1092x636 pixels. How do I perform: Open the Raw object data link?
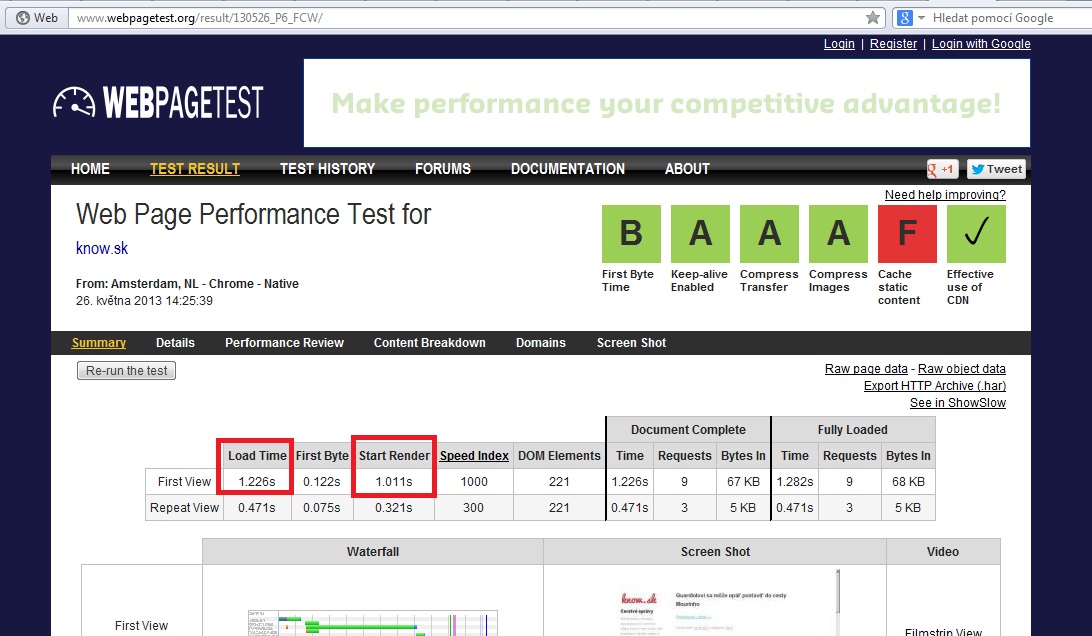click(962, 369)
